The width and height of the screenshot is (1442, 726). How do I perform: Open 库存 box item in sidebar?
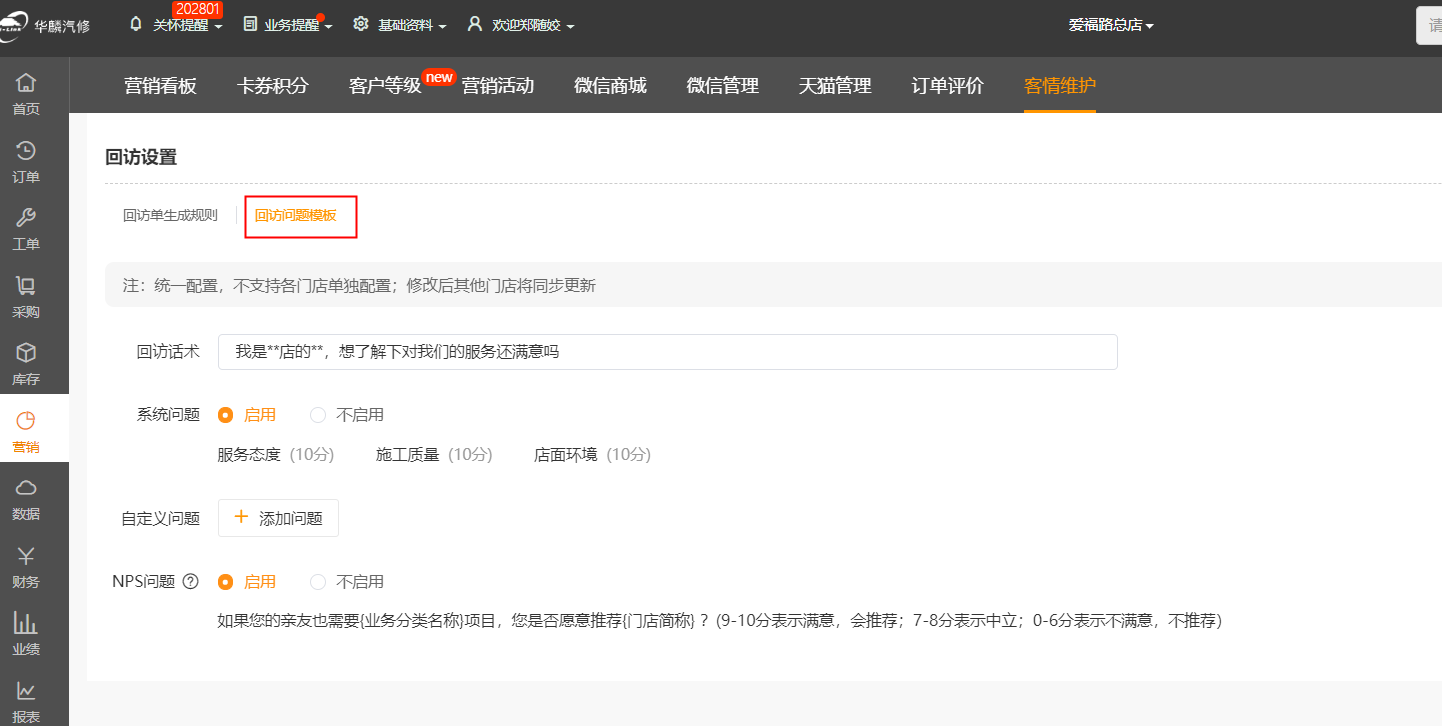tap(26, 364)
